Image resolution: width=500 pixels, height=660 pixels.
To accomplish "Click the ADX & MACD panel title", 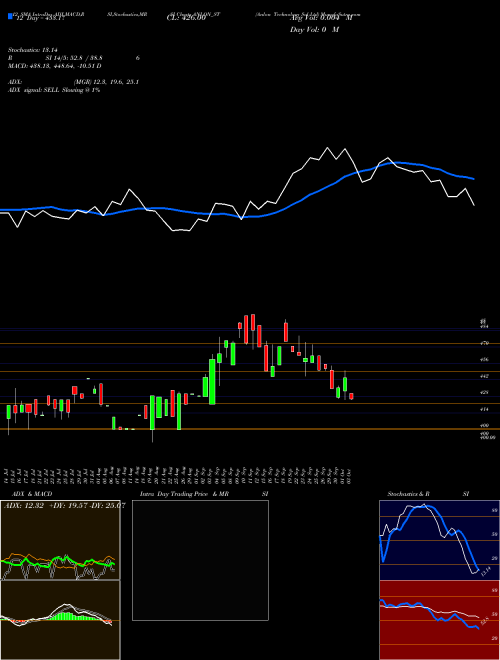I will [32, 494].
